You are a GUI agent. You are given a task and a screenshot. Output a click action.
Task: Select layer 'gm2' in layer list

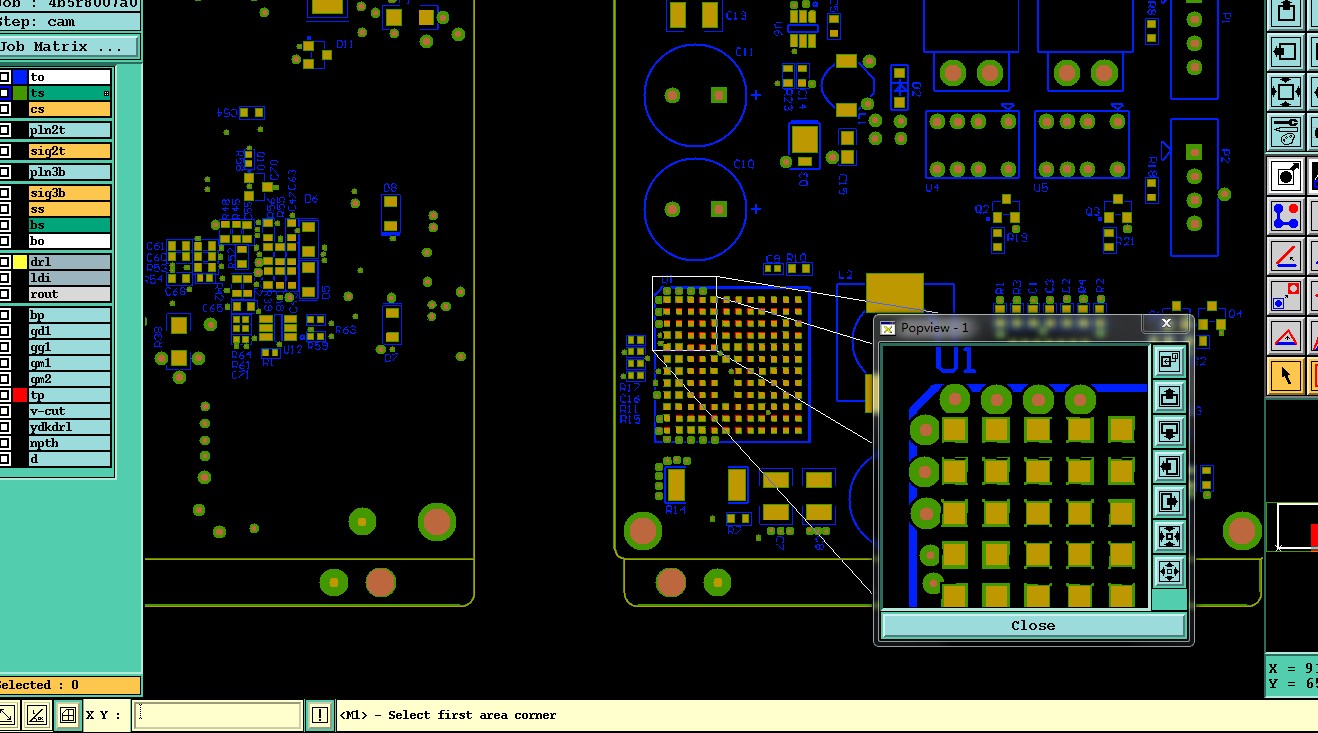pos(69,379)
